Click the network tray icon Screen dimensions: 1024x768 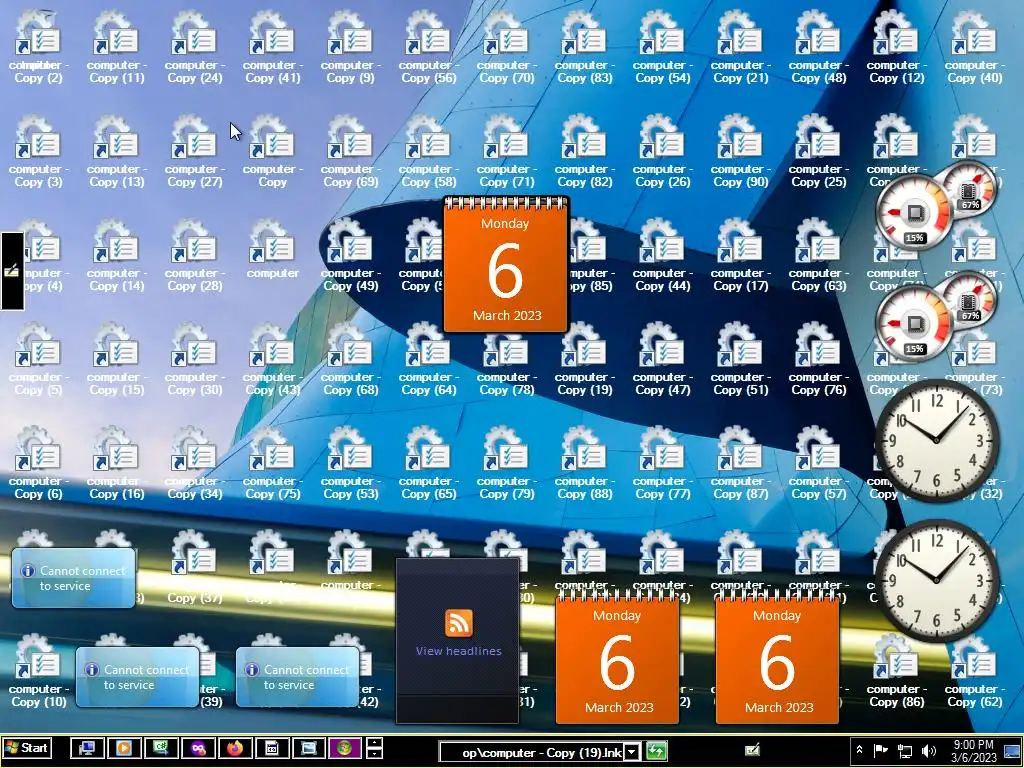(x=904, y=751)
